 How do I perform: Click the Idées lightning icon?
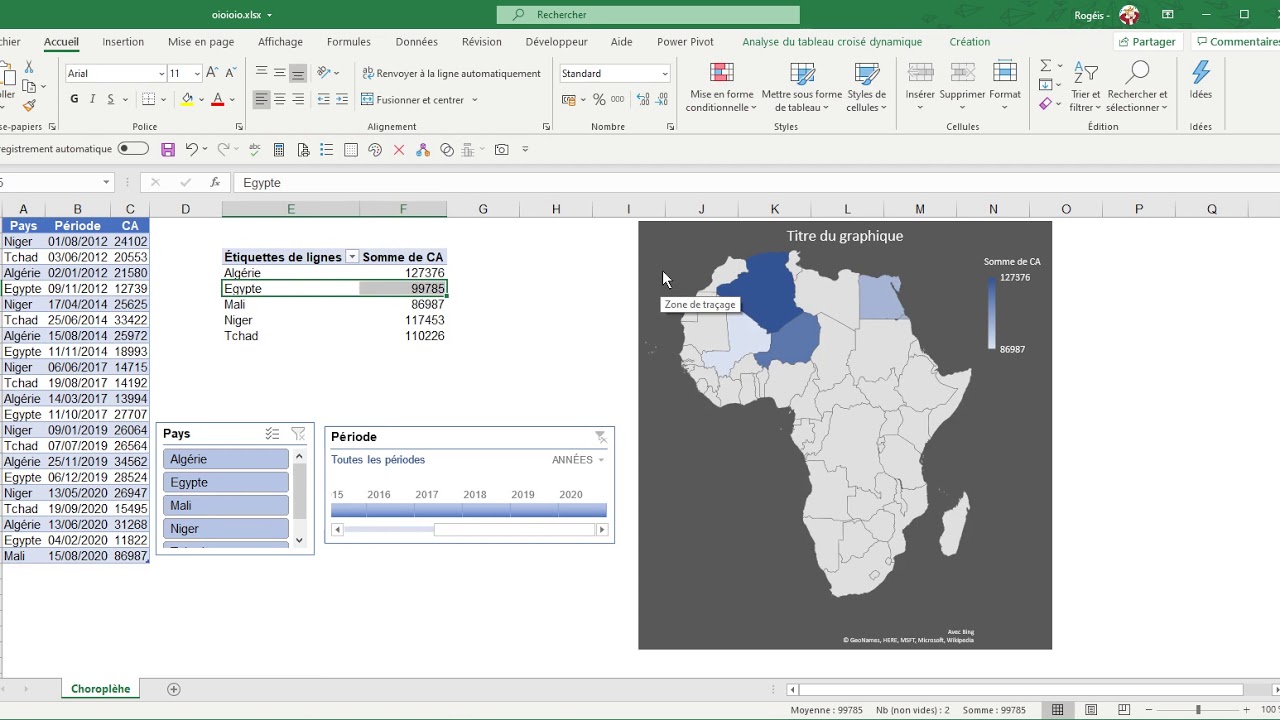pos(1201,79)
